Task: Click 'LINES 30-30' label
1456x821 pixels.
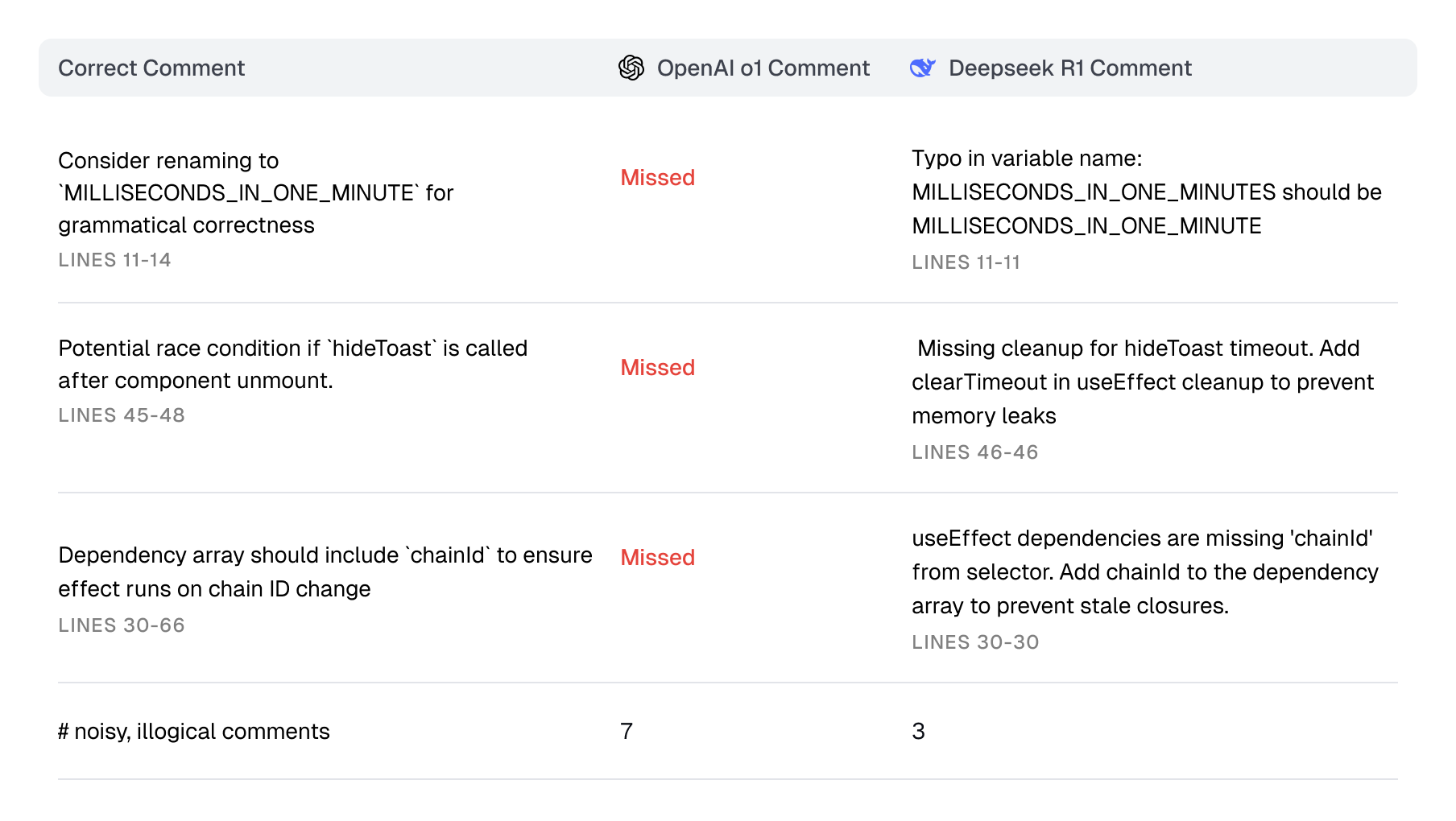Action: tap(975, 642)
